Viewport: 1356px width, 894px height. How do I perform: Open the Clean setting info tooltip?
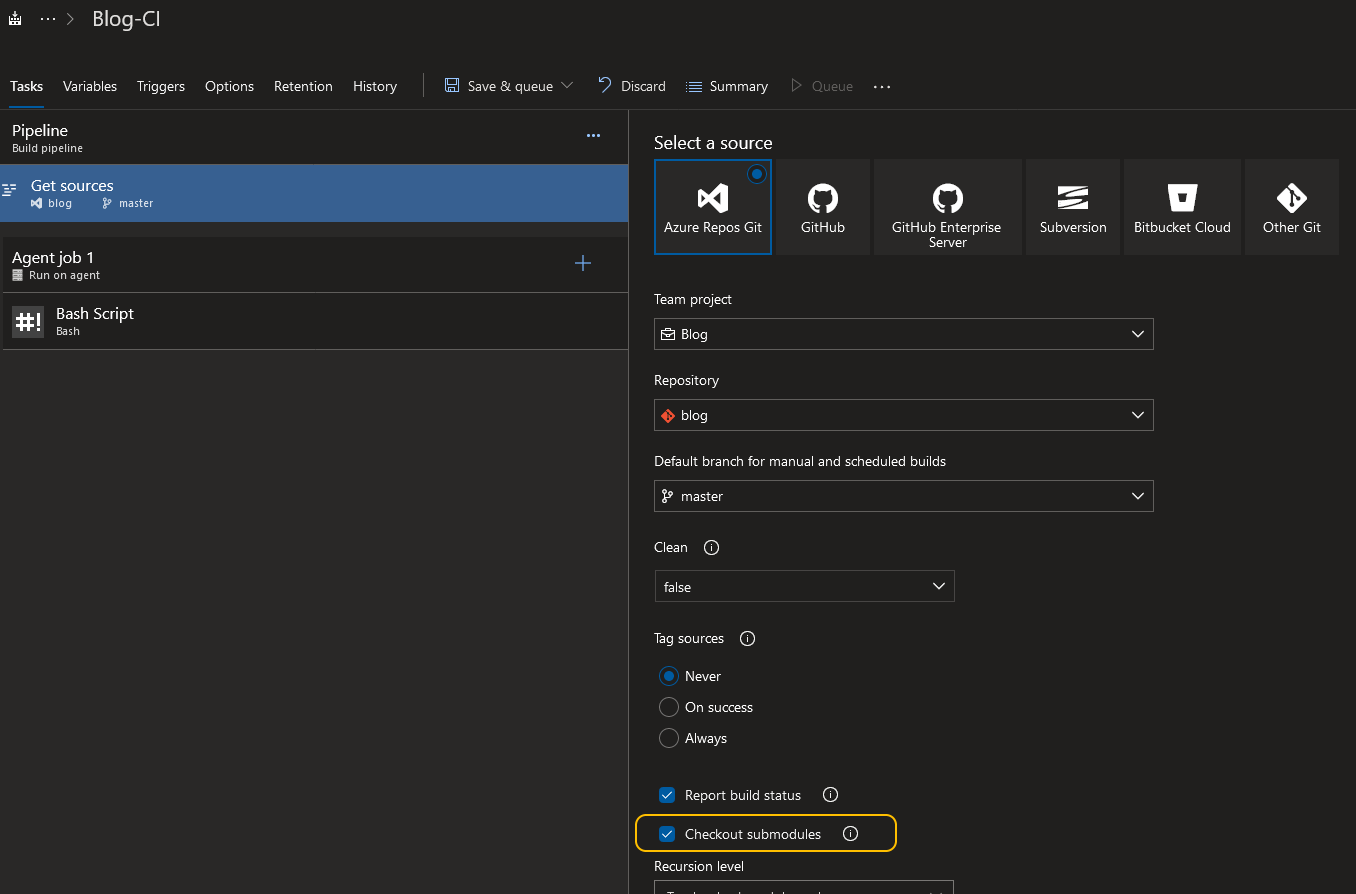click(710, 547)
